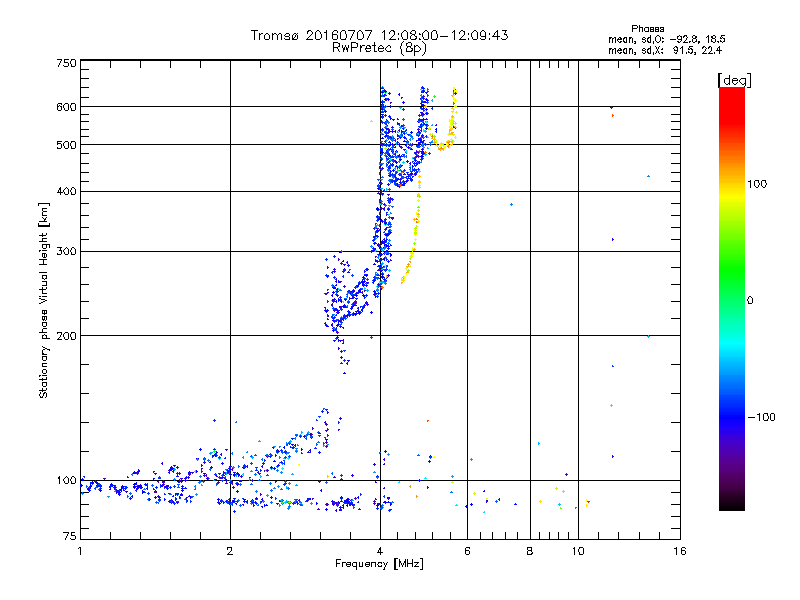The height and width of the screenshot is (600, 800).
Task: Click the X-axis label '2'
Action: pyautogui.click(x=230, y=551)
